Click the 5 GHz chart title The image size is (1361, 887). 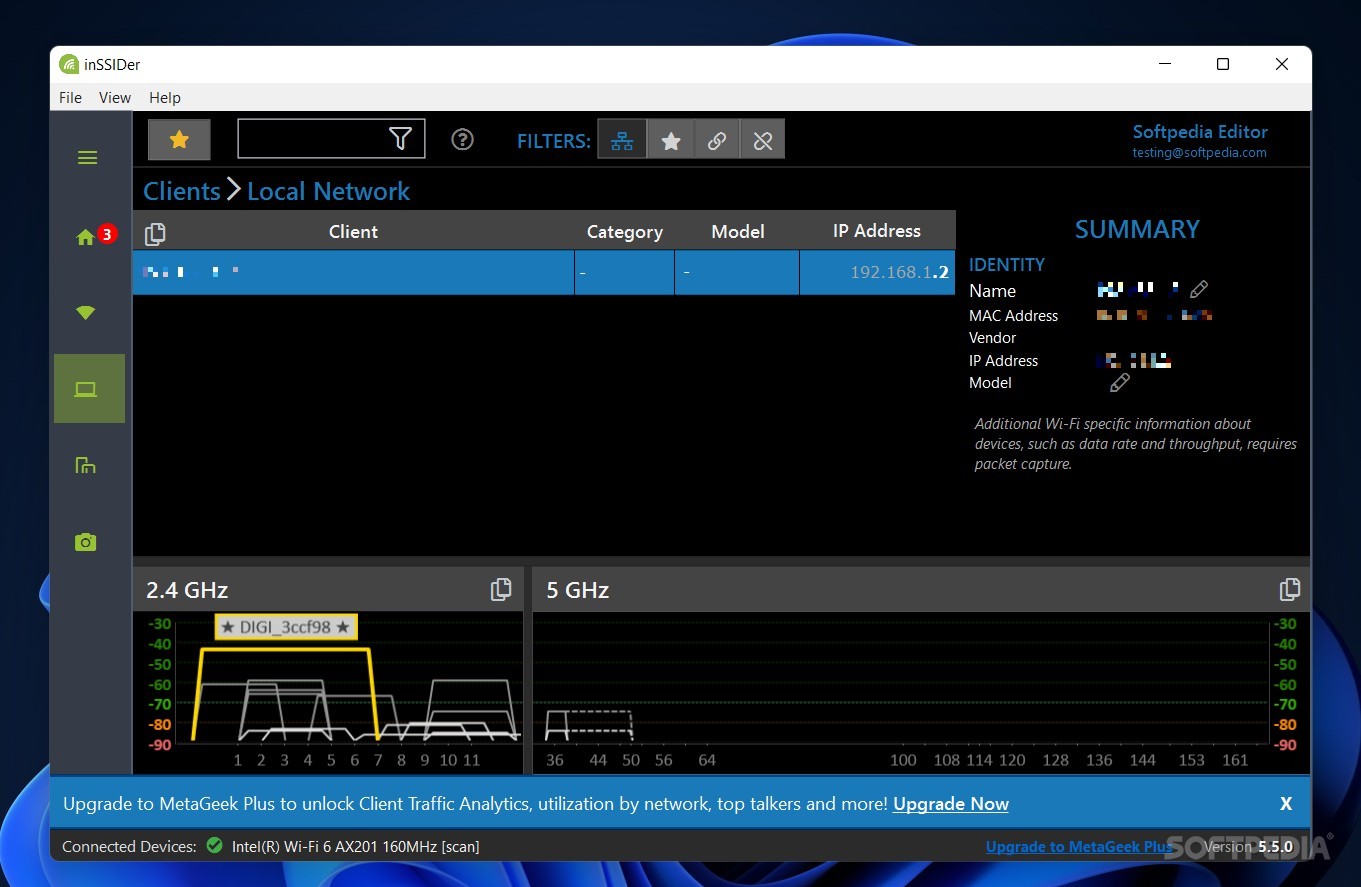[x=578, y=590]
